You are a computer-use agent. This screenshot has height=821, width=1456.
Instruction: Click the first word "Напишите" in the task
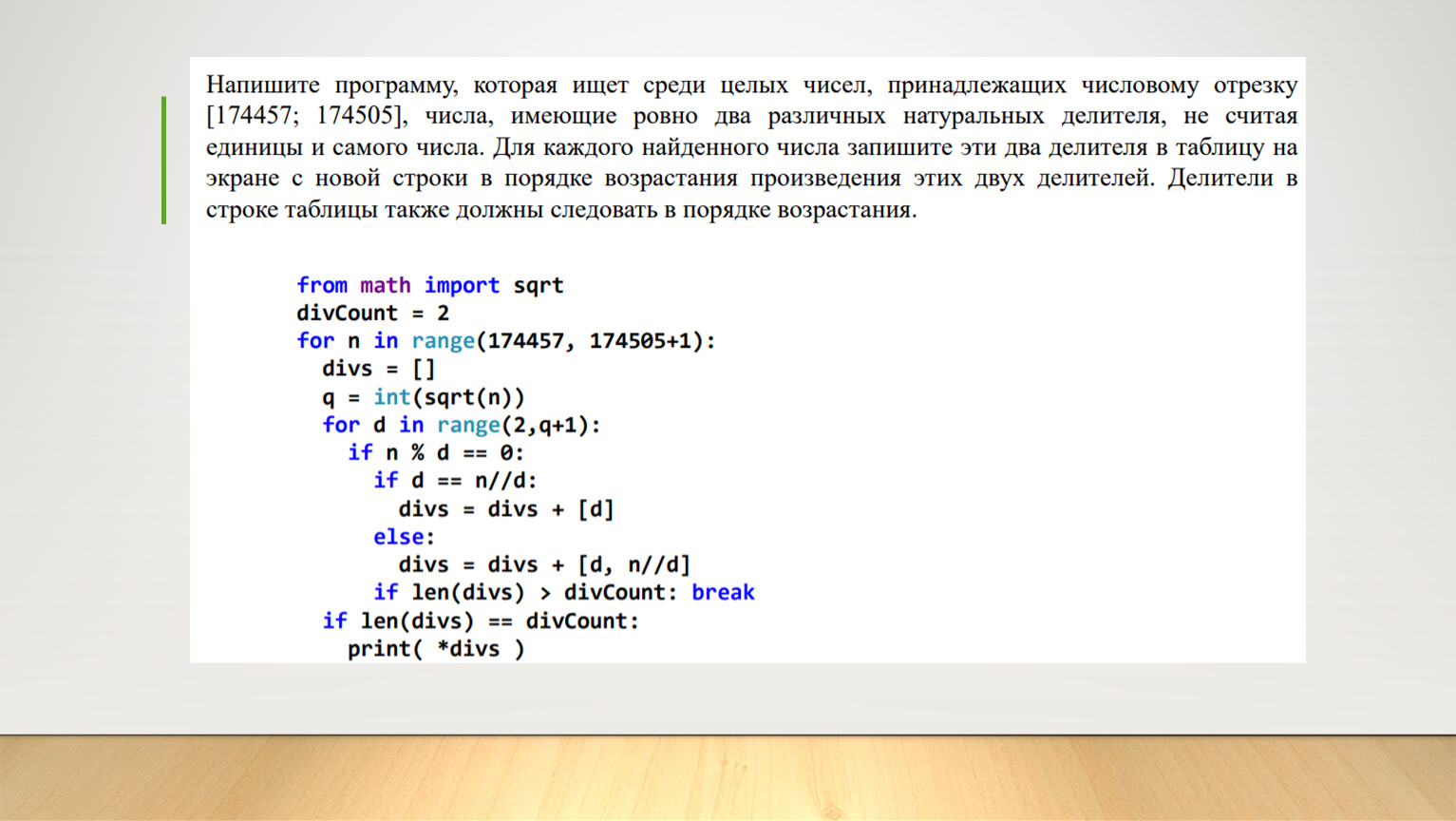click(263, 85)
